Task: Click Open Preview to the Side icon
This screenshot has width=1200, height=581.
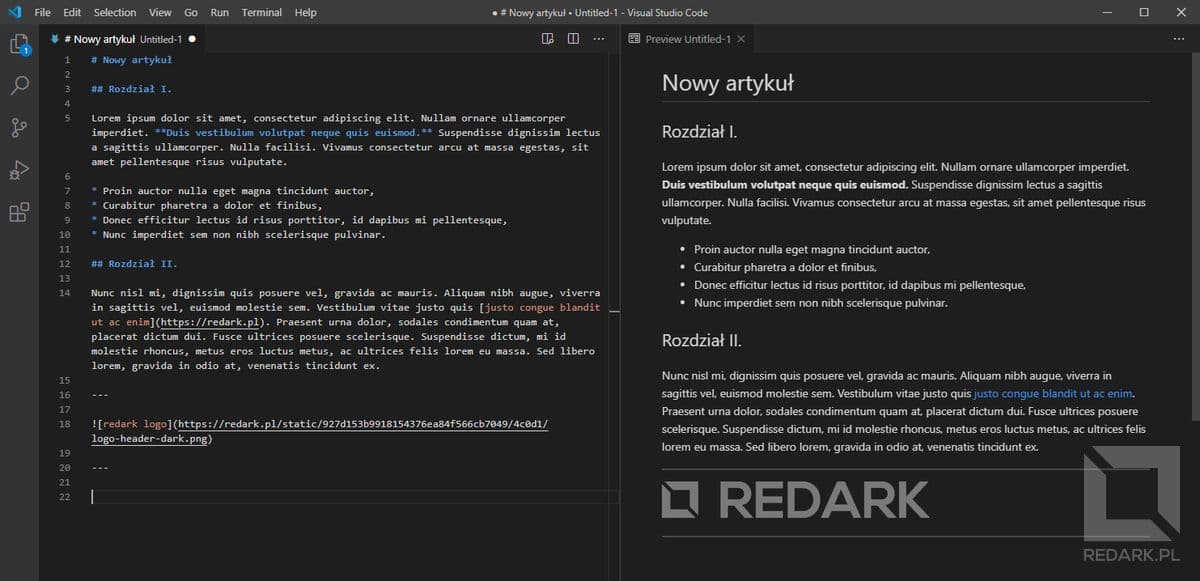Action: coord(548,39)
